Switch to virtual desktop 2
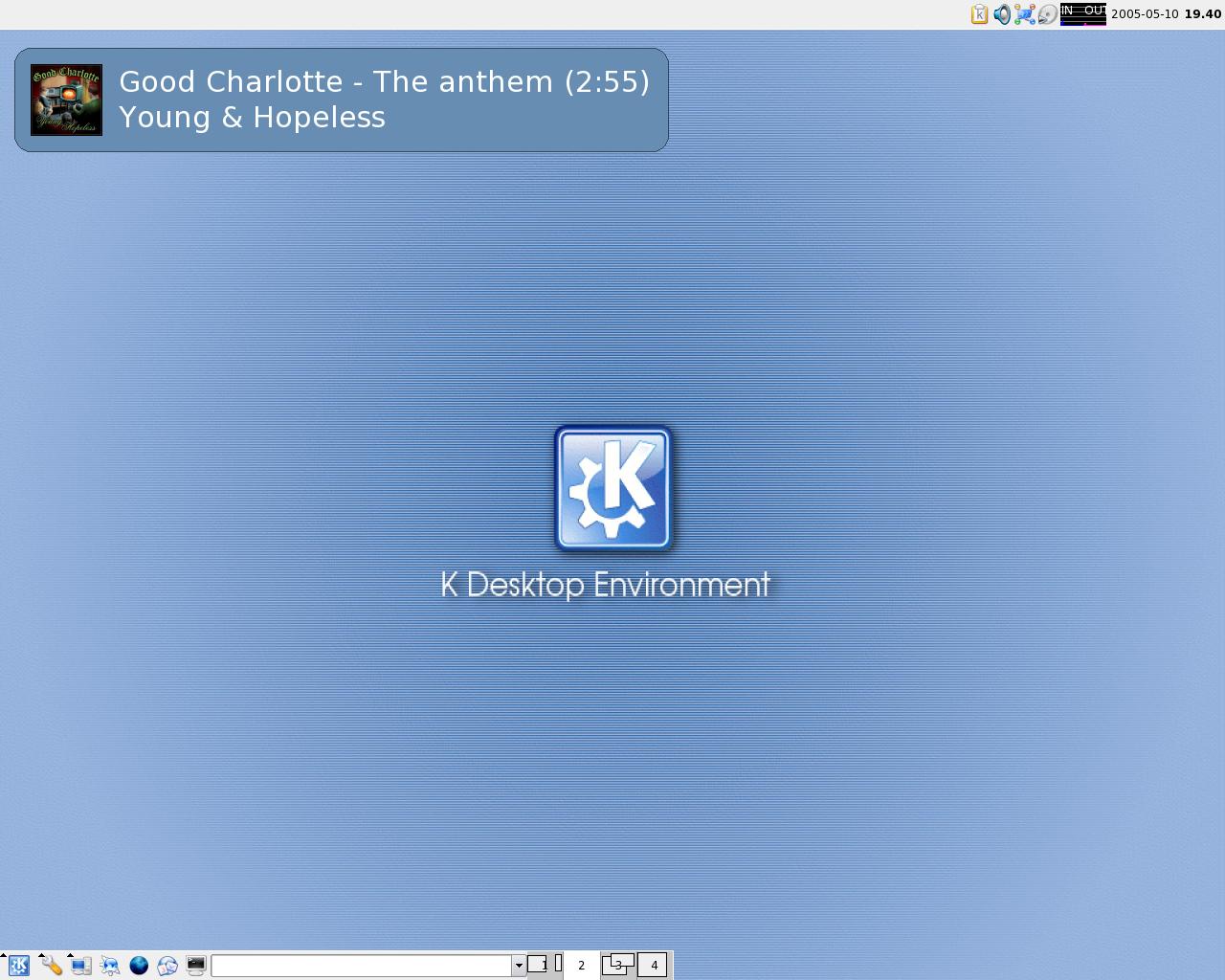Image resolution: width=1225 pixels, height=980 pixels. [581, 965]
